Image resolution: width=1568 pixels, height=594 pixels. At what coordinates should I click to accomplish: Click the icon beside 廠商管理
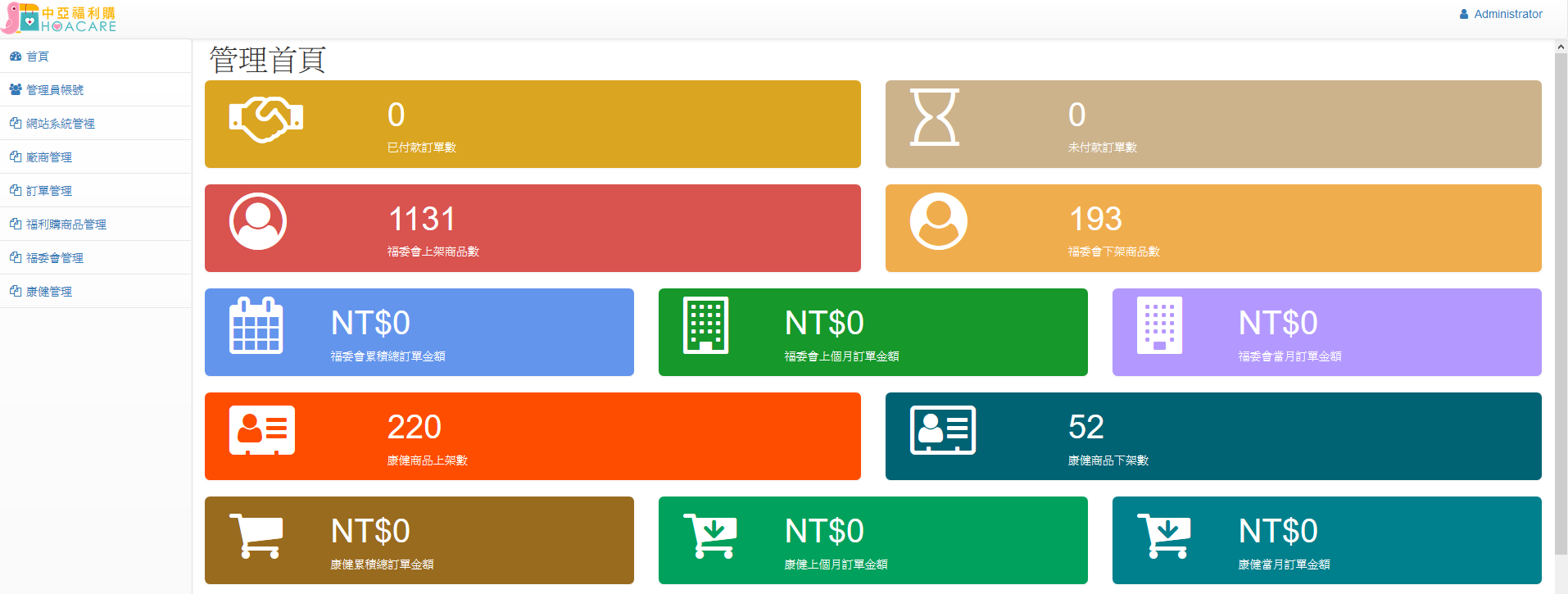tap(16, 157)
